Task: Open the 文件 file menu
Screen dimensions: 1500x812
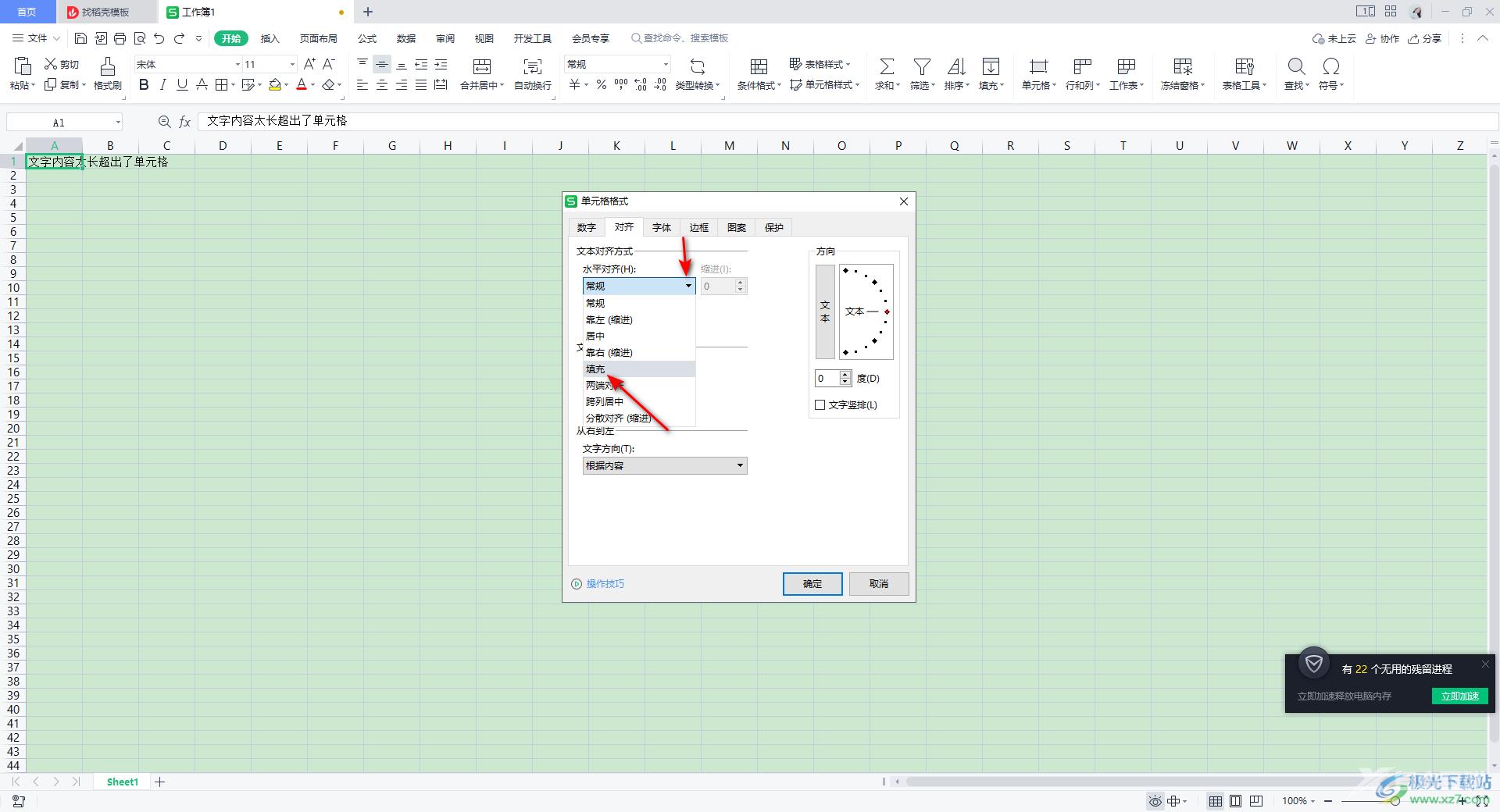Action: pos(37,38)
